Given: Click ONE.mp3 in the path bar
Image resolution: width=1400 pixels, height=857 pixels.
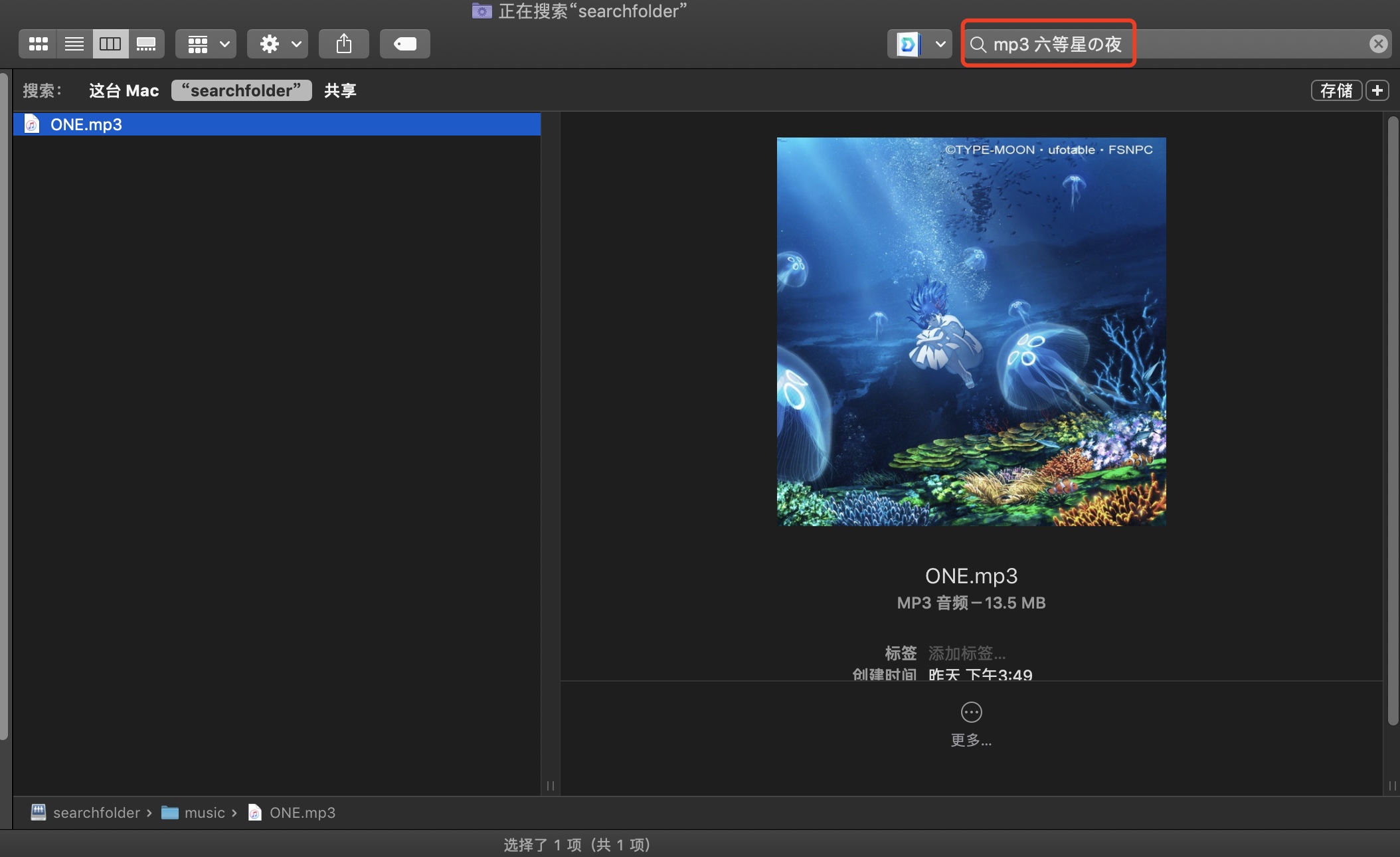Looking at the screenshot, I should point(292,812).
